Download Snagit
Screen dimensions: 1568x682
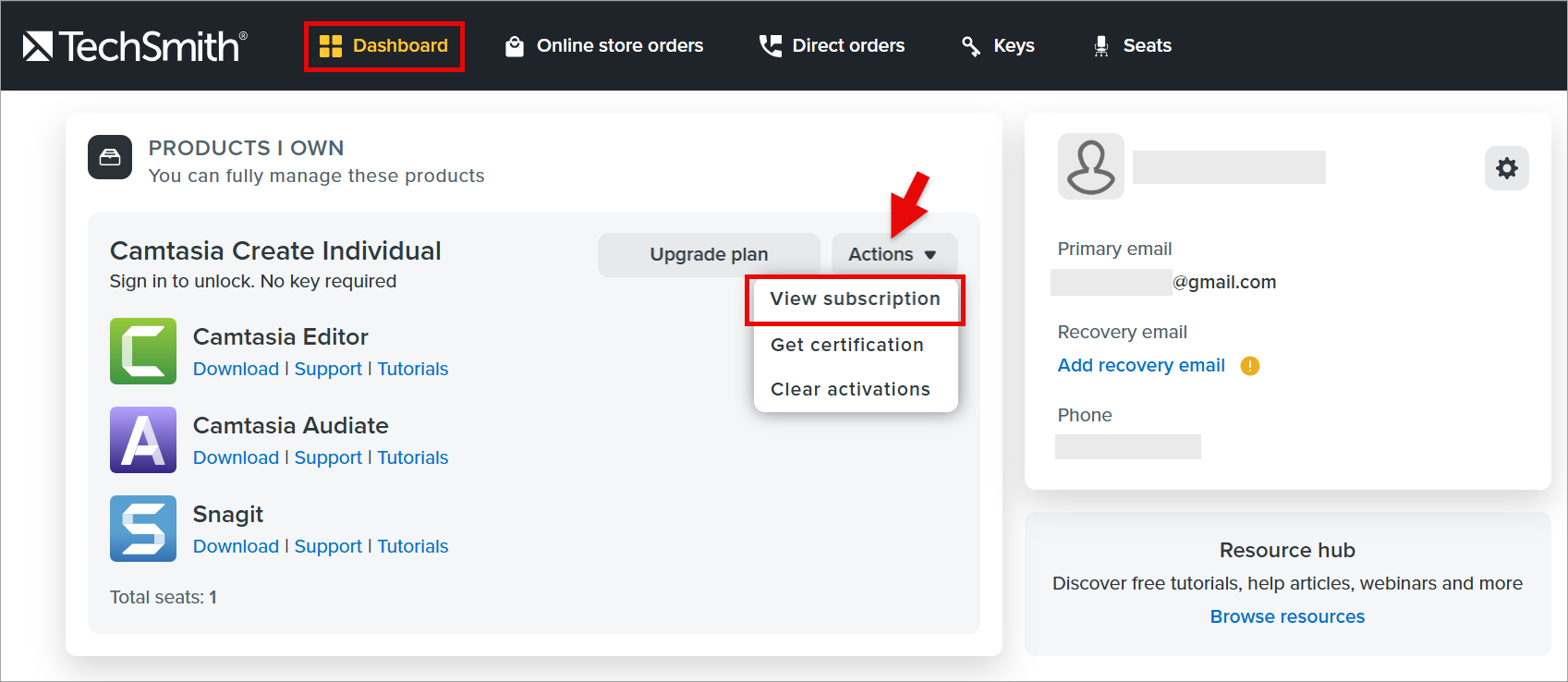point(236,546)
